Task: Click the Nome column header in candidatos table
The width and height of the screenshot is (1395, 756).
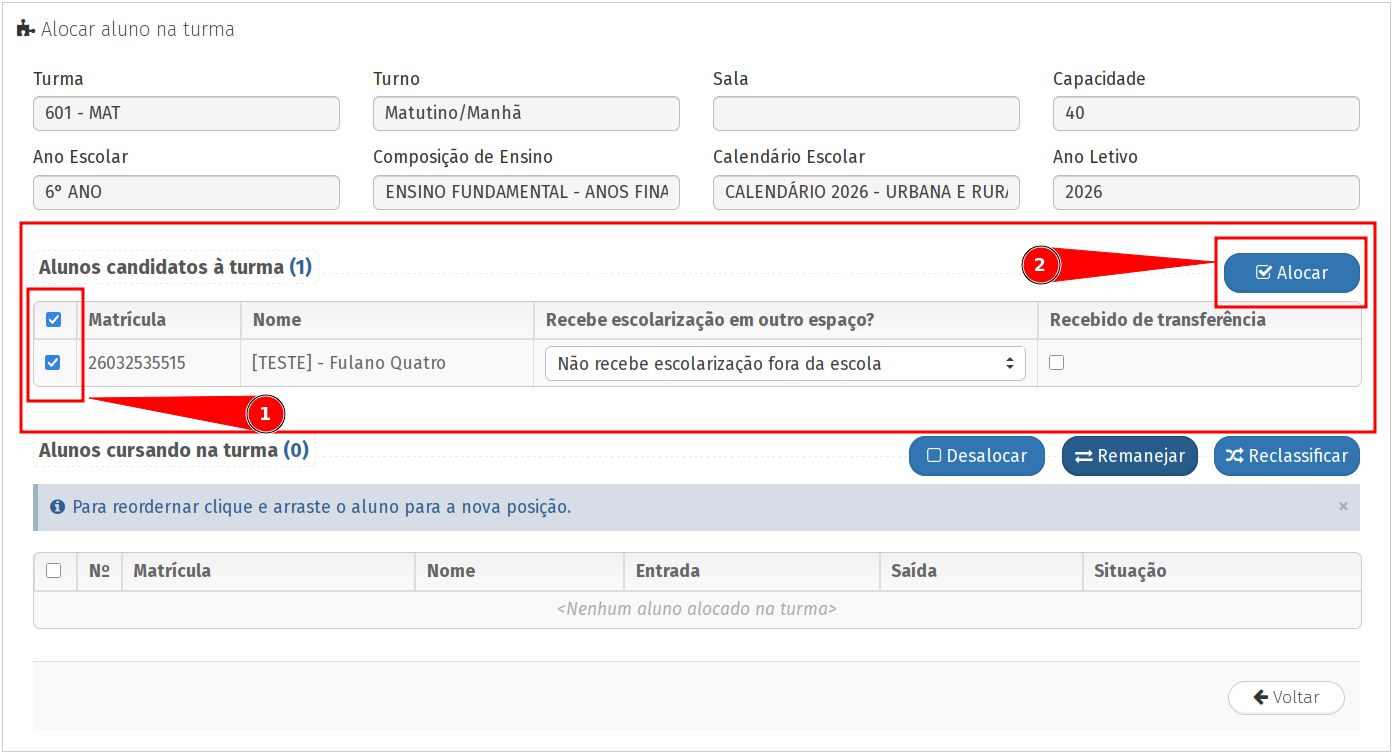Action: point(277,320)
